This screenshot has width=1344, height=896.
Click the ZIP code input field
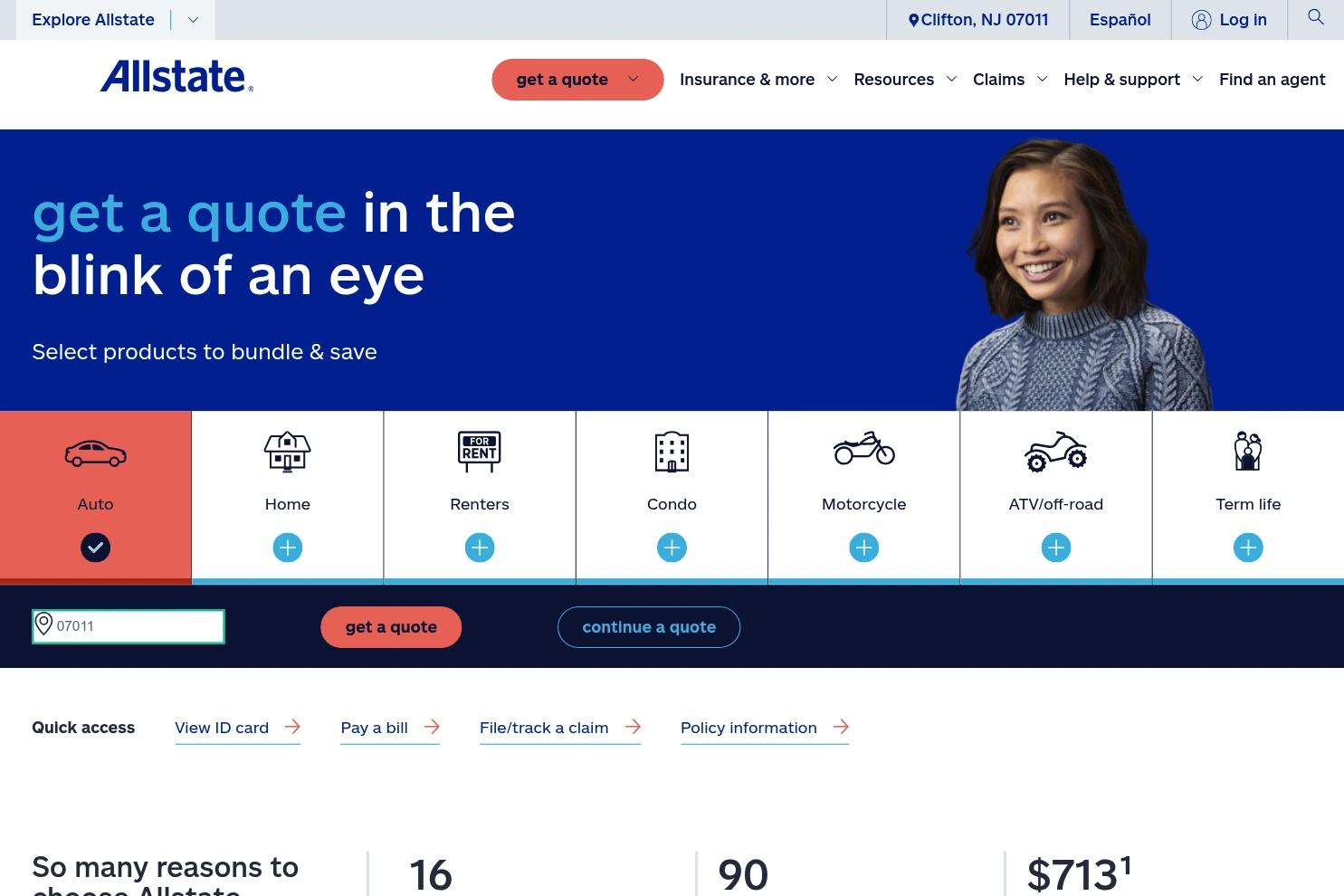(x=129, y=626)
